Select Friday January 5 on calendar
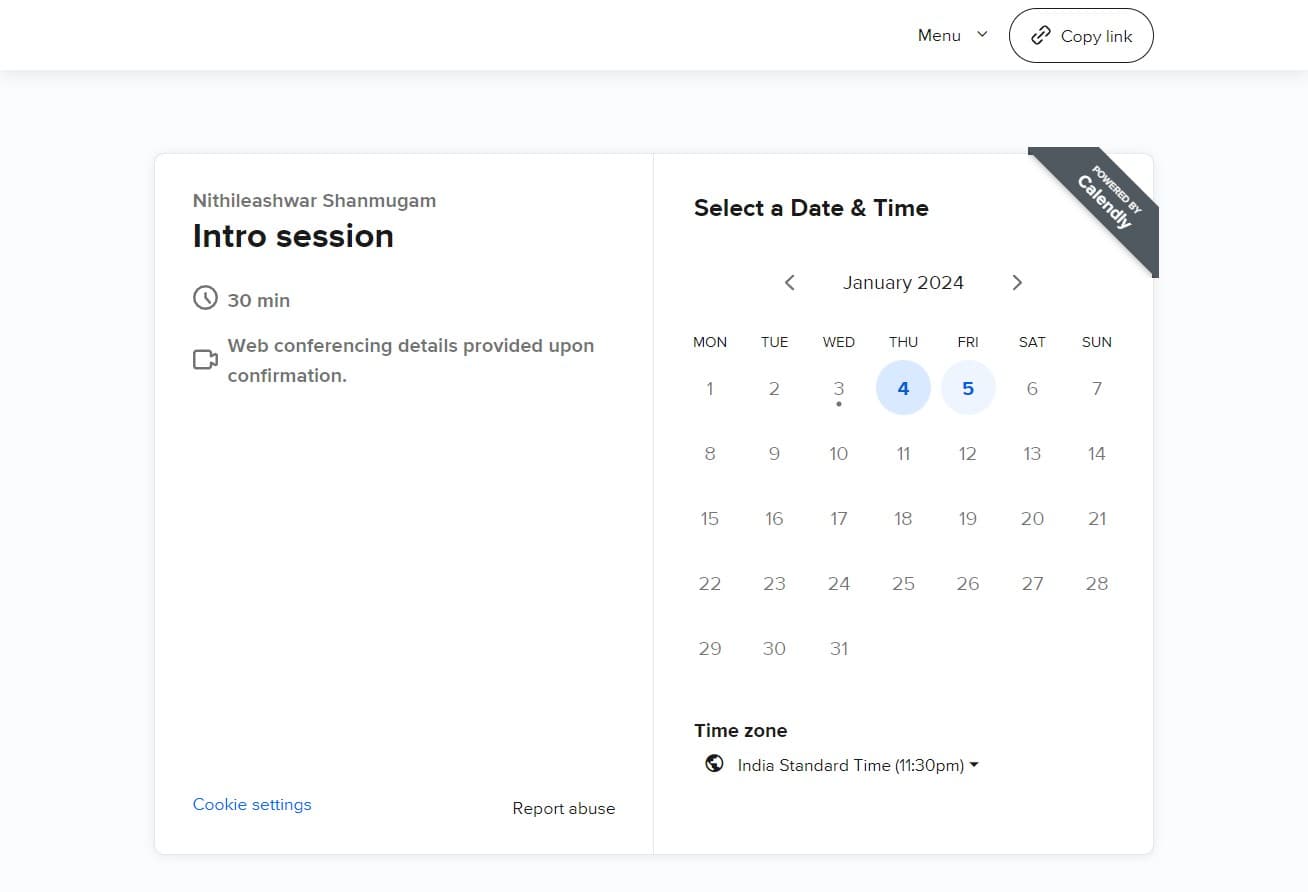This screenshot has width=1308, height=892. [968, 388]
